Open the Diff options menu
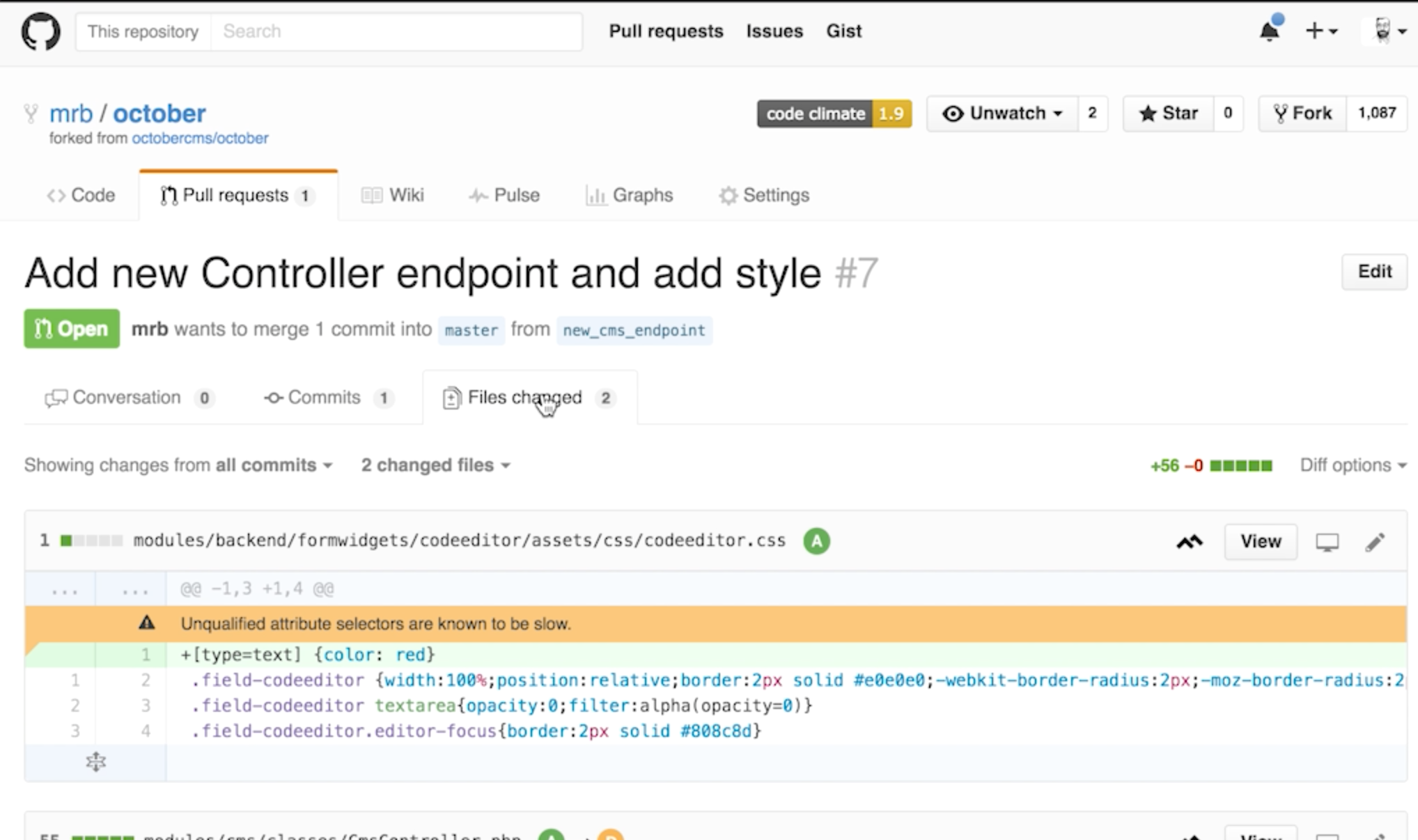Viewport: 1418px width, 840px height. 1353,465
